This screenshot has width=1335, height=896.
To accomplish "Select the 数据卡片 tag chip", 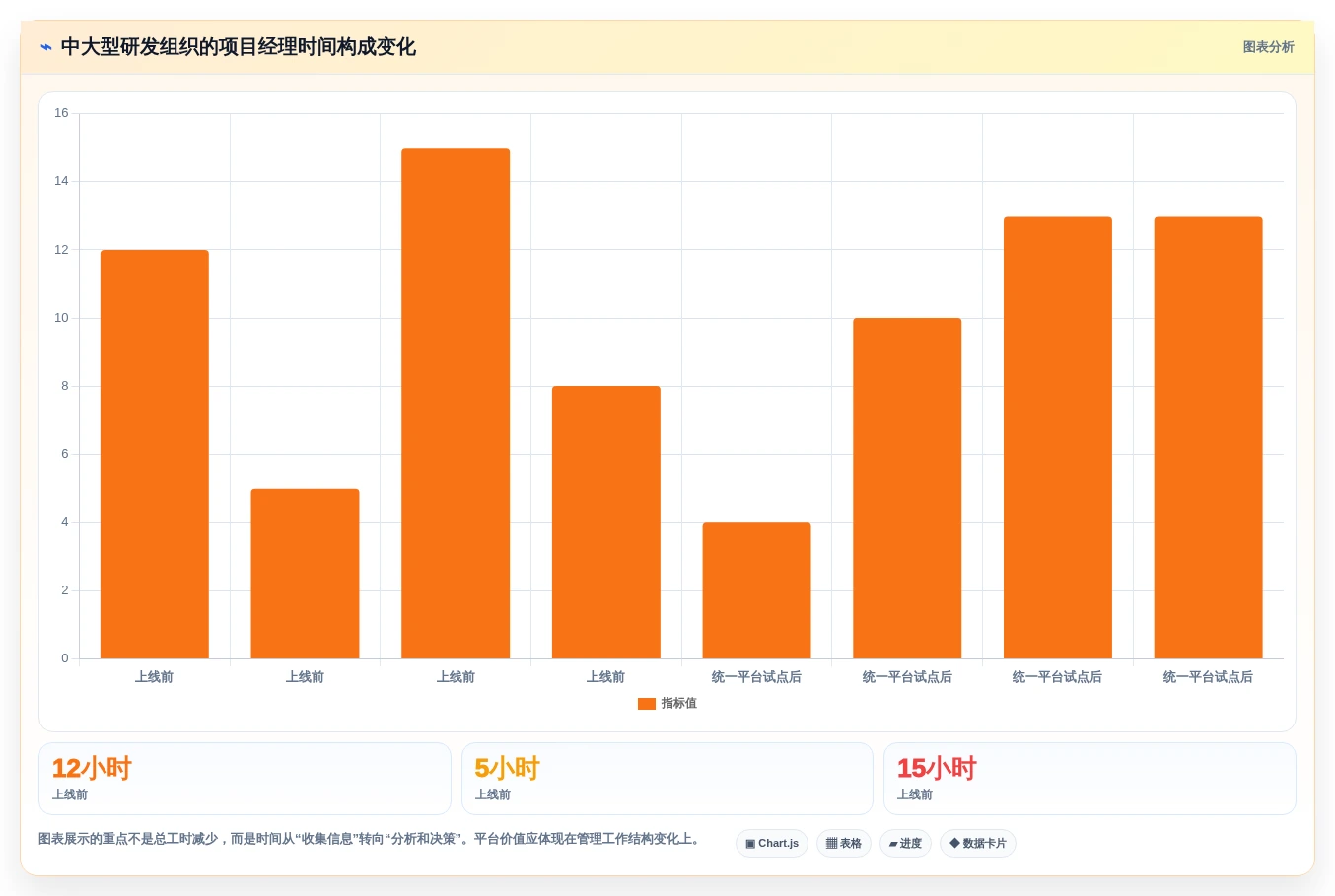I will [978, 844].
